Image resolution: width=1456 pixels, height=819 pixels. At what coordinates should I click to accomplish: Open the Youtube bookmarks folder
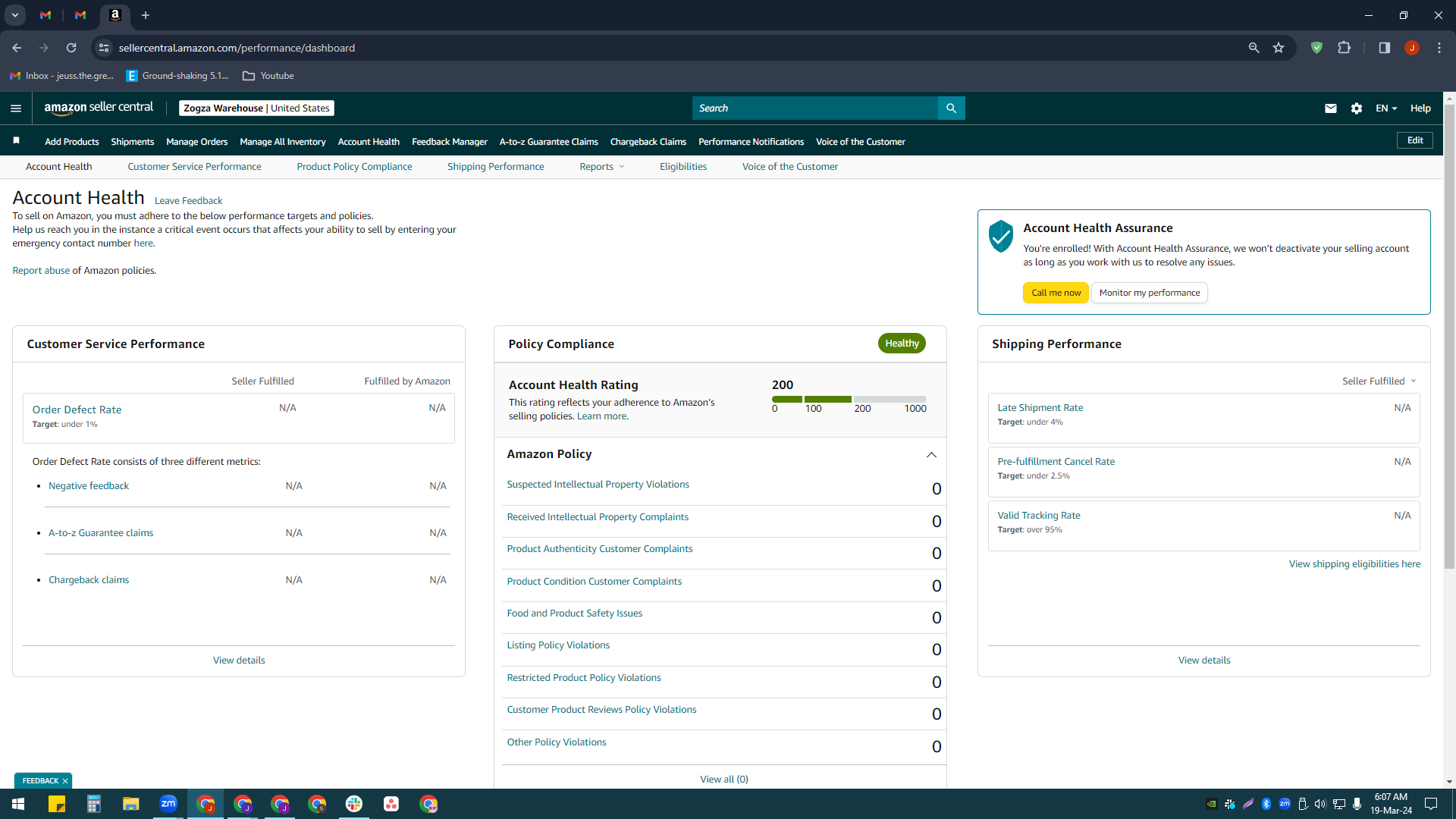(x=268, y=76)
